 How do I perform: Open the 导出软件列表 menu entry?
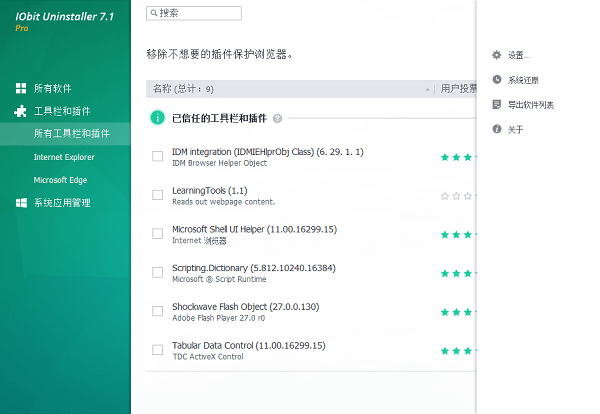coord(530,105)
